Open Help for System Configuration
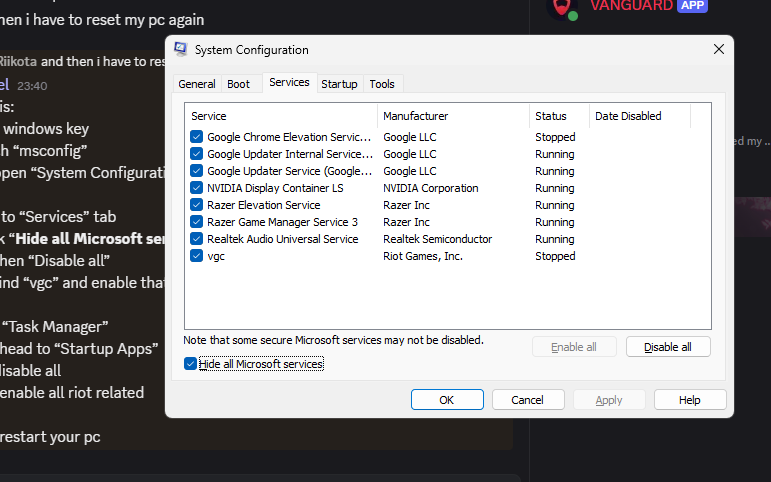This screenshot has width=771, height=482. [x=690, y=400]
